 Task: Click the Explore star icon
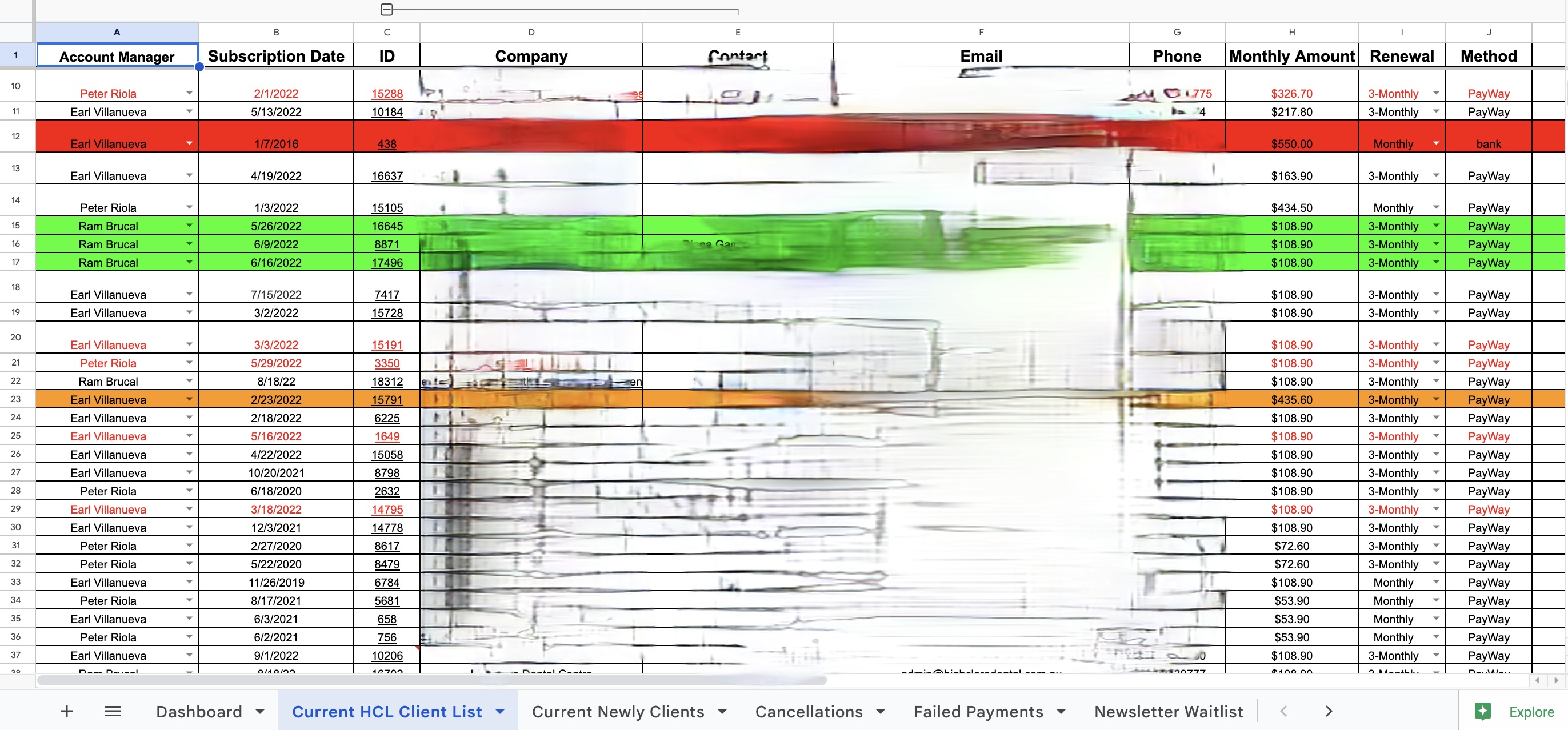[1483, 711]
